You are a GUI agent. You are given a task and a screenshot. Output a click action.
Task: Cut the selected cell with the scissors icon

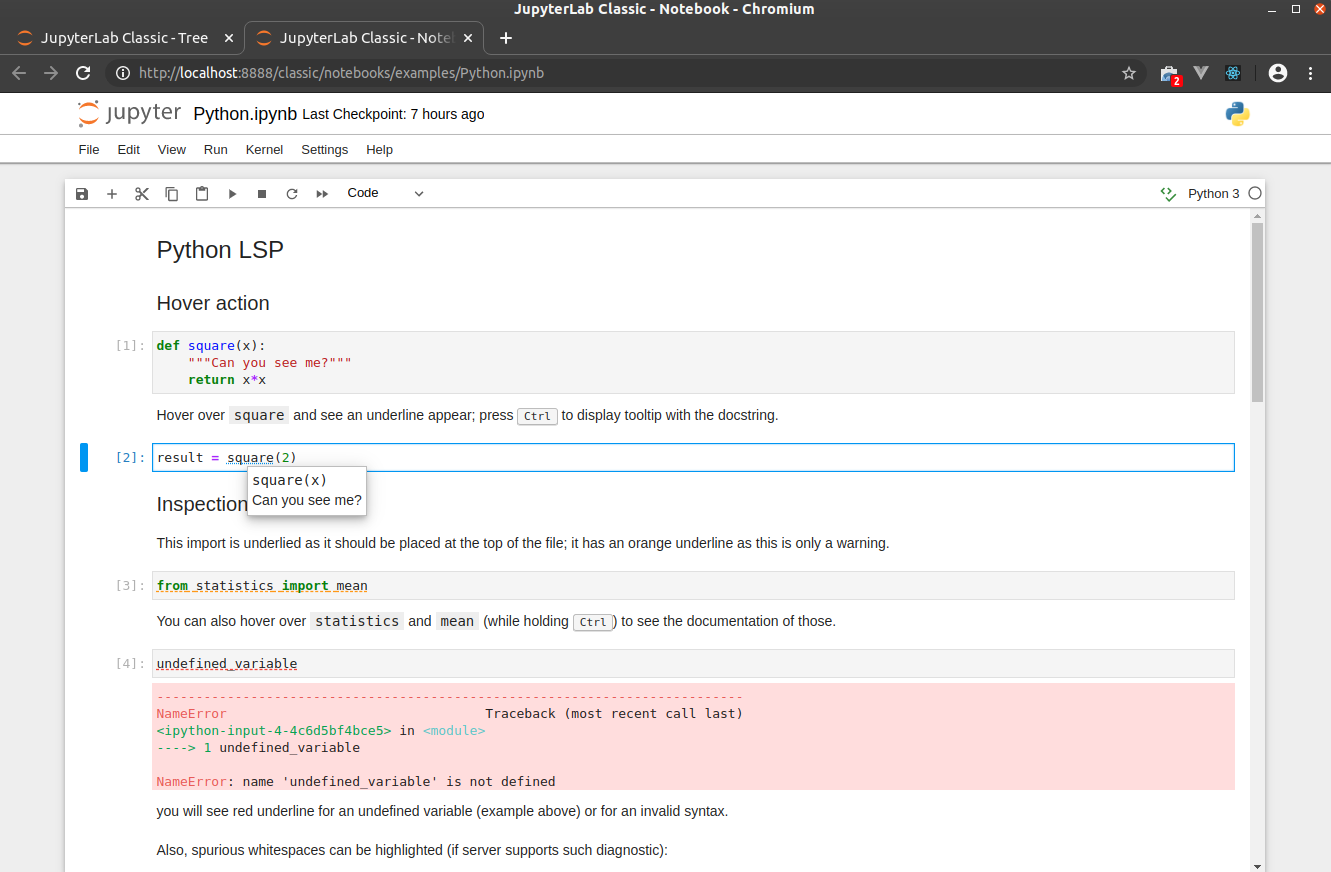(x=141, y=193)
